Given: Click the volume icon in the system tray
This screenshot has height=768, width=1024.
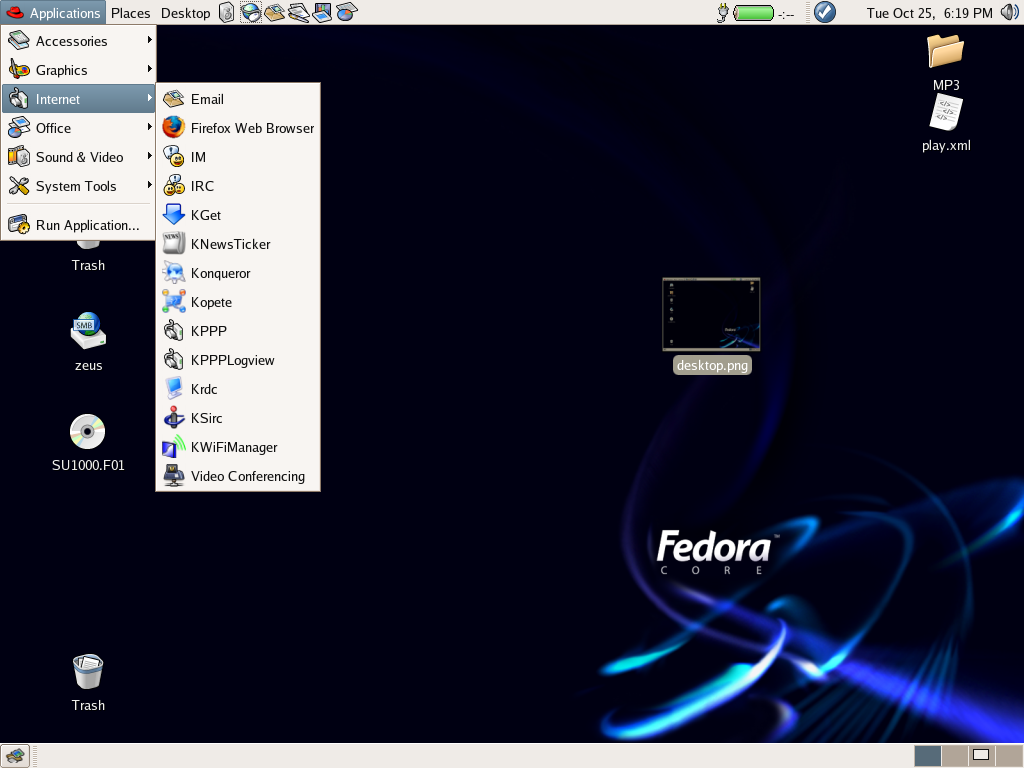Looking at the screenshot, I should pyautogui.click(x=1010, y=12).
